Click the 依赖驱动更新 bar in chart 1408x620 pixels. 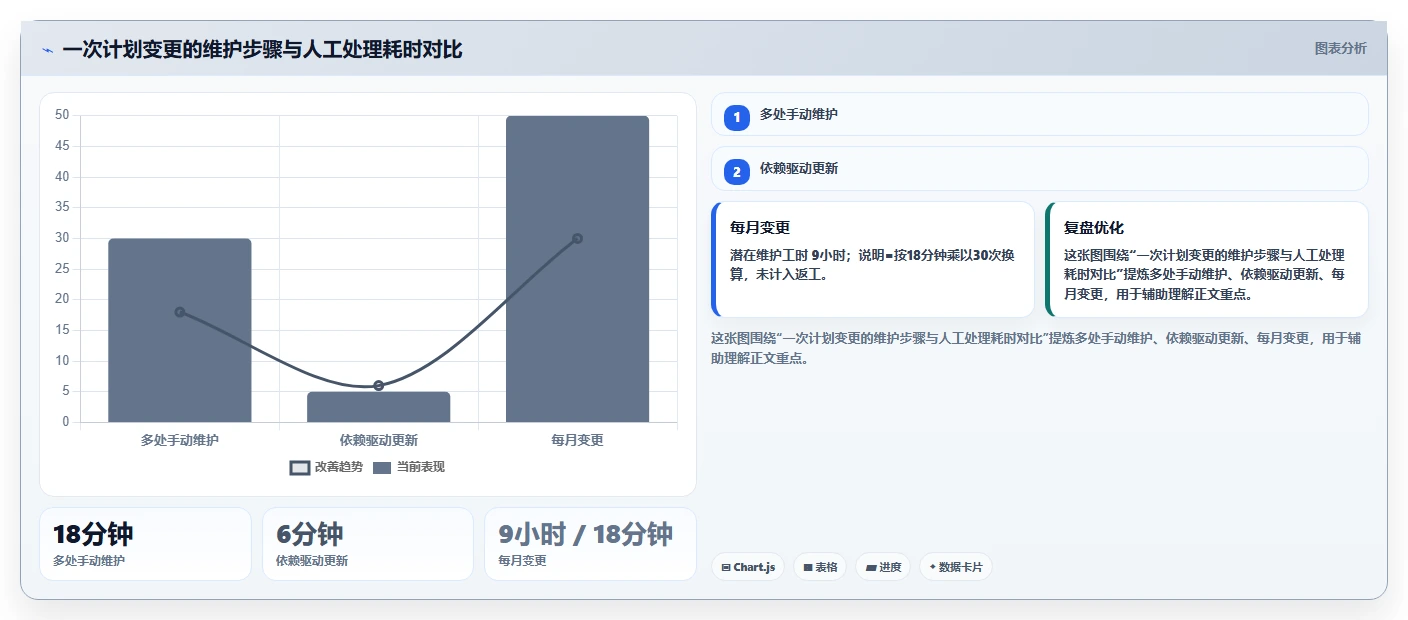point(378,407)
